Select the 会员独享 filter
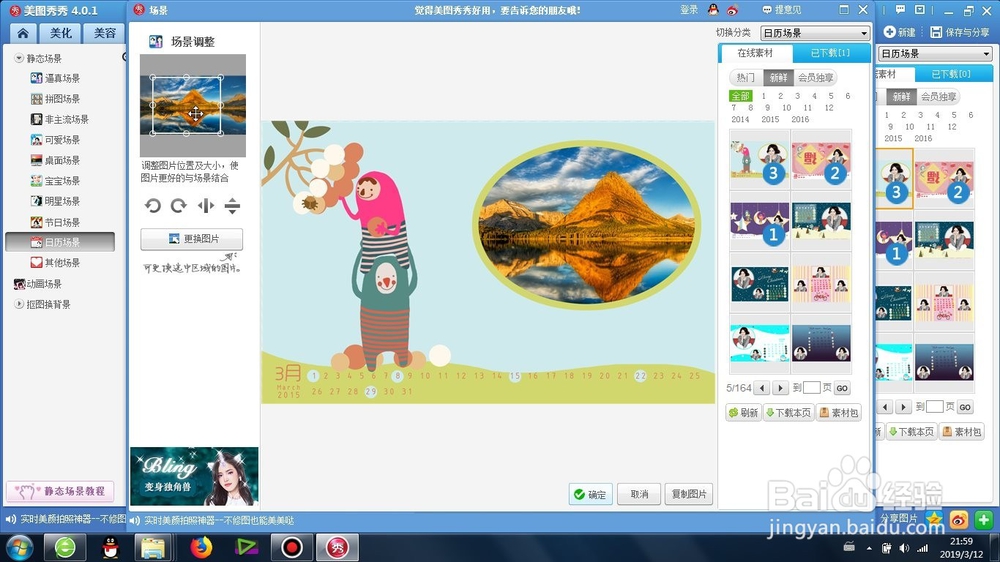Viewport: 1000px width, 562px height. [816, 77]
